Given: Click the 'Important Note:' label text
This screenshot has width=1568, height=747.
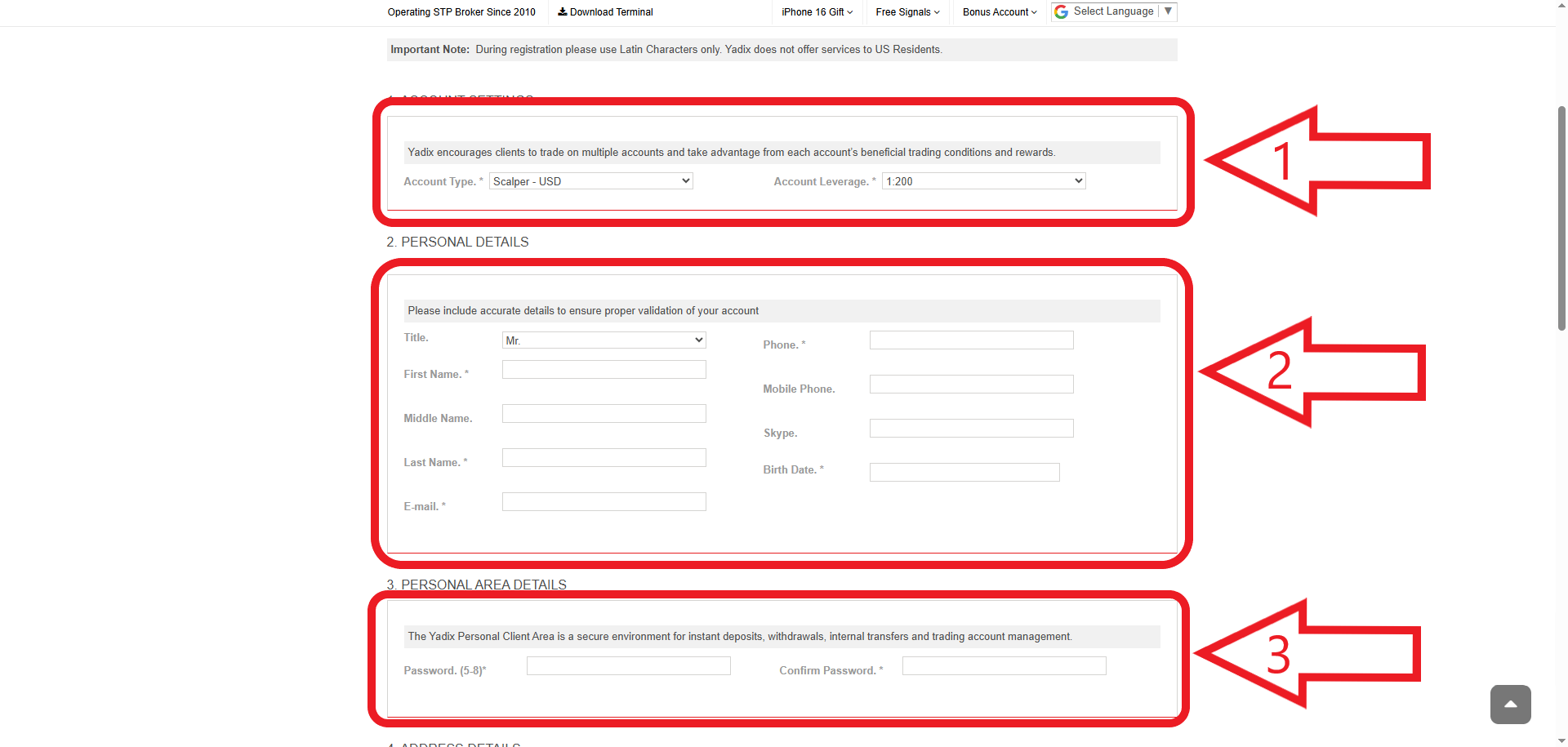Looking at the screenshot, I should pyautogui.click(x=430, y=50).
